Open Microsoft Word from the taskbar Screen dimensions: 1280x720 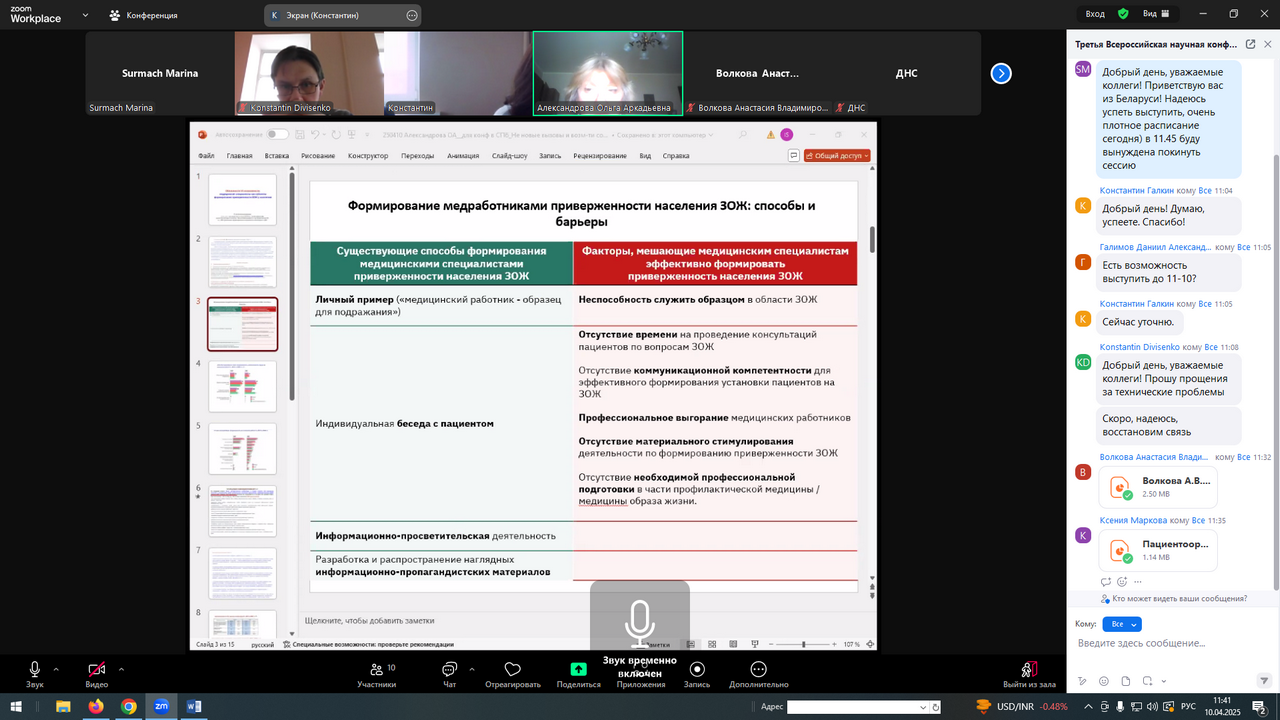[195, 706]
